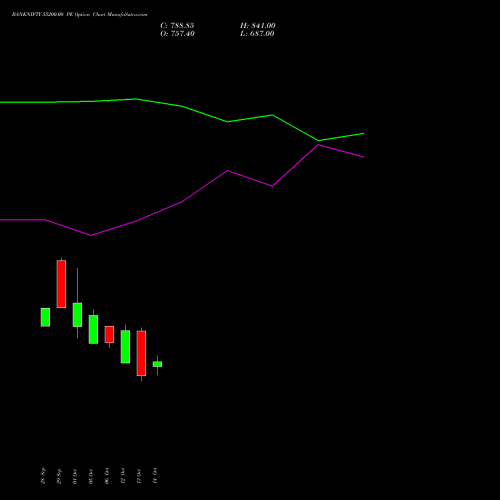Click the small green candle above 14 Oct
The height and width of the screenshot is (500, 500).
coord(157,364)
